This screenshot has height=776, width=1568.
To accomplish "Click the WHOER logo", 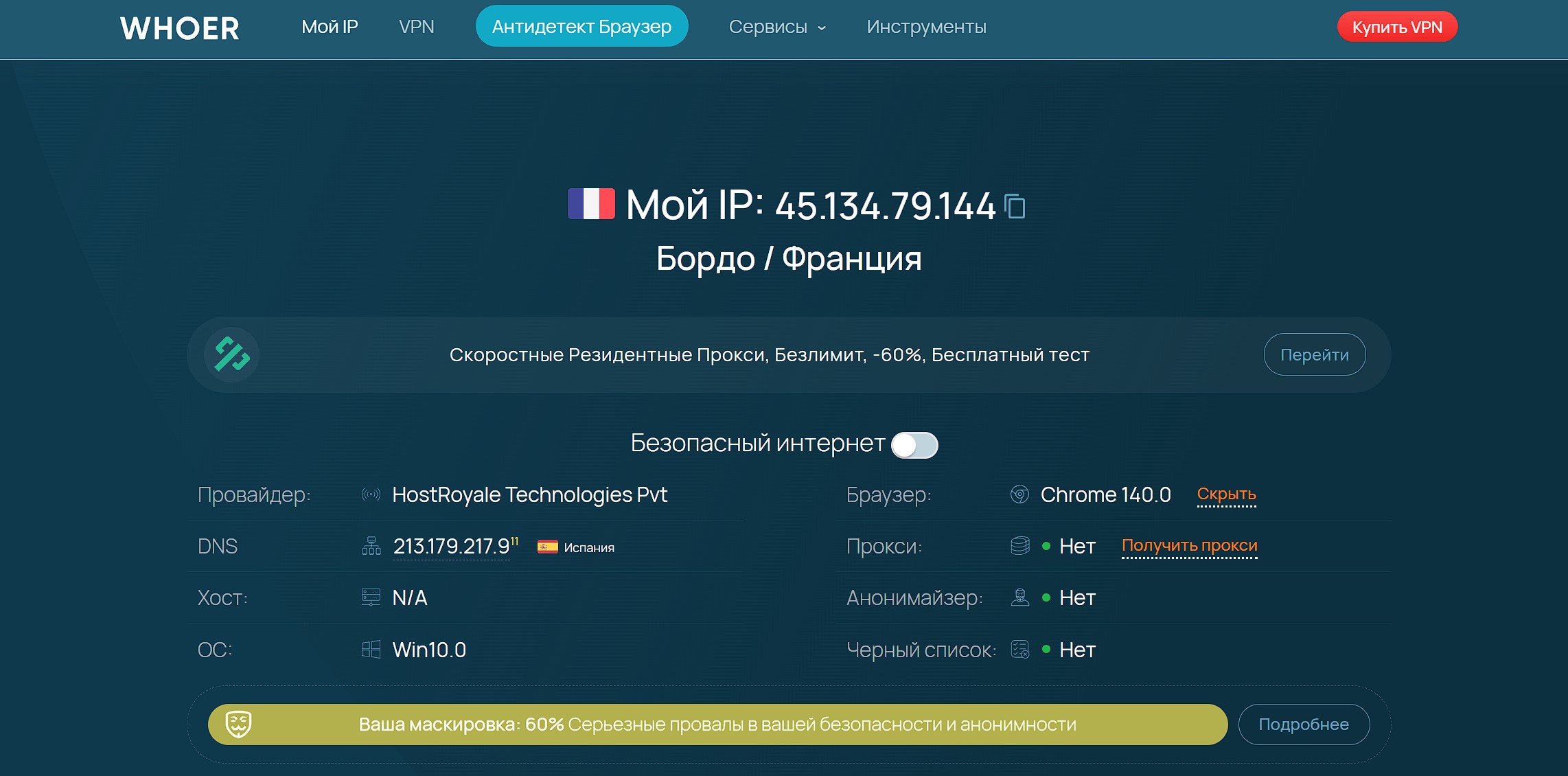I will (x=179, y=28).
